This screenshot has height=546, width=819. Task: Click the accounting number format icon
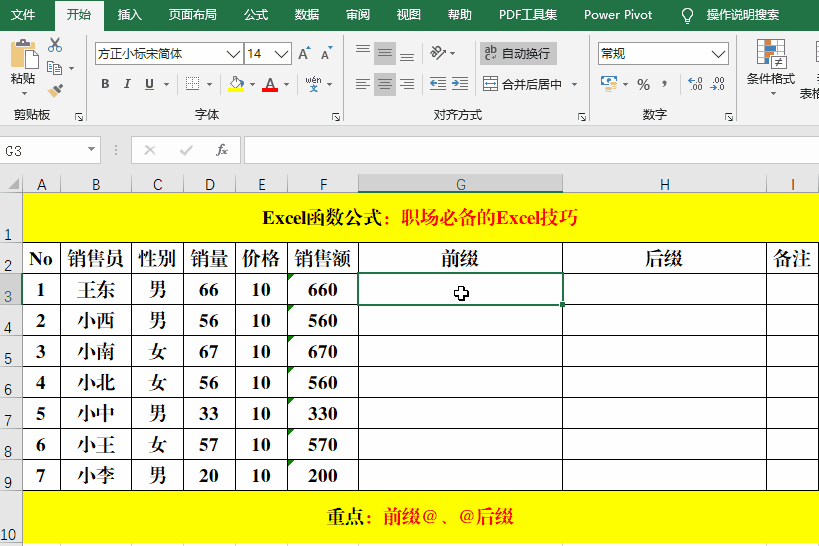pyautogui.click(x=609, y=84)
